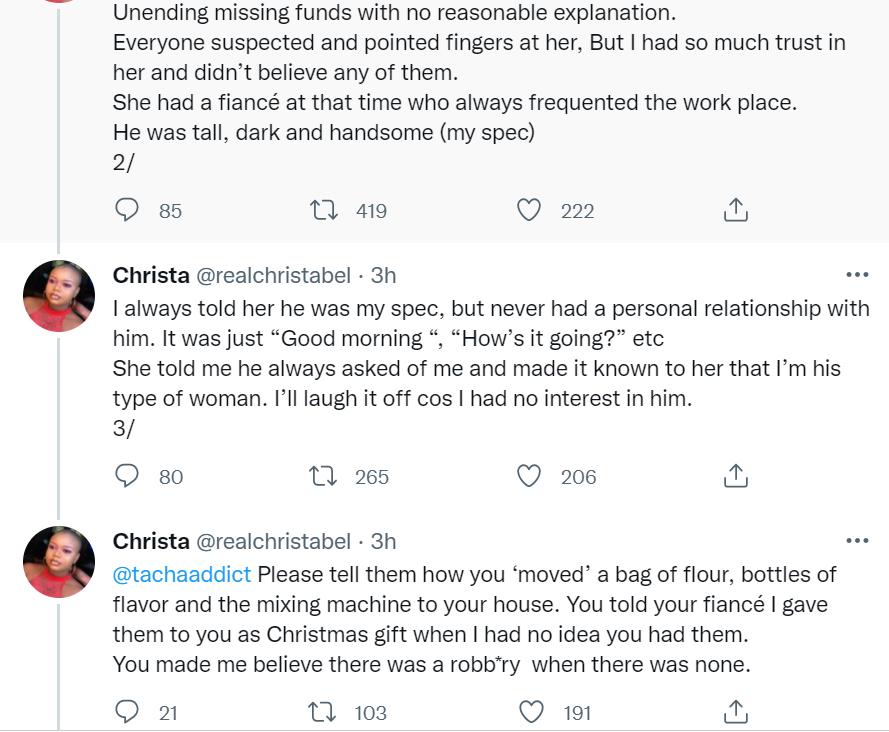Click Christa's avatar beside the @tachaaddict tweet

pos(59,562)
